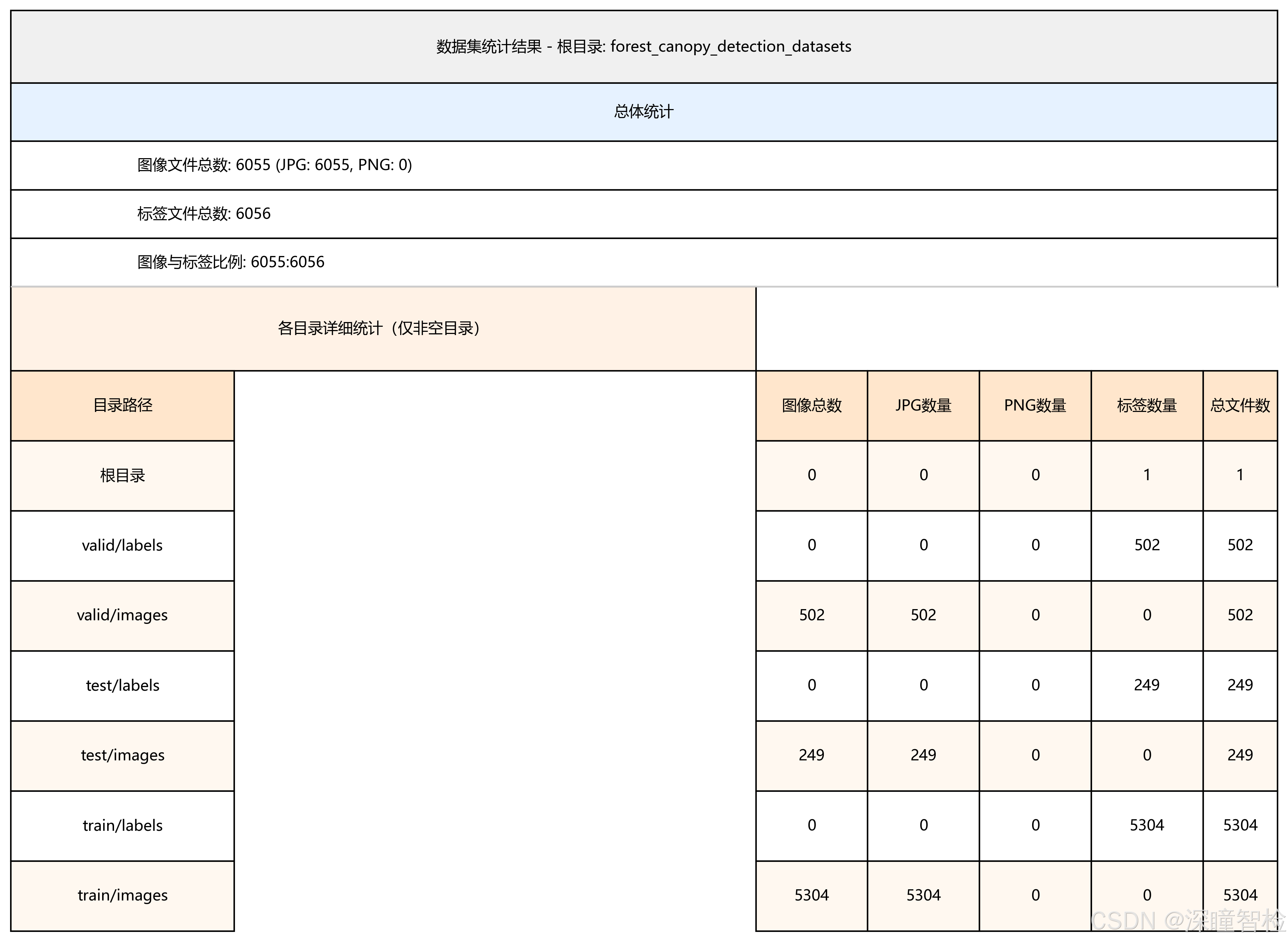Click the train/labels directory cell

[123, 826]
